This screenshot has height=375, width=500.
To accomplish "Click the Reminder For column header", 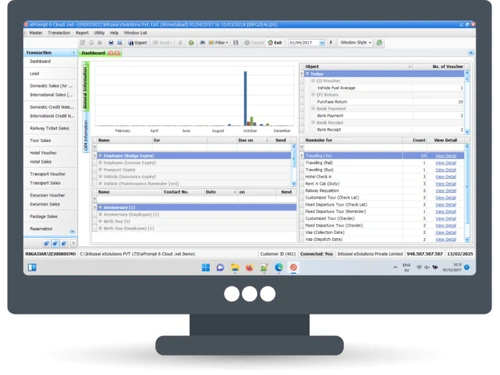I will coord(353,140).
